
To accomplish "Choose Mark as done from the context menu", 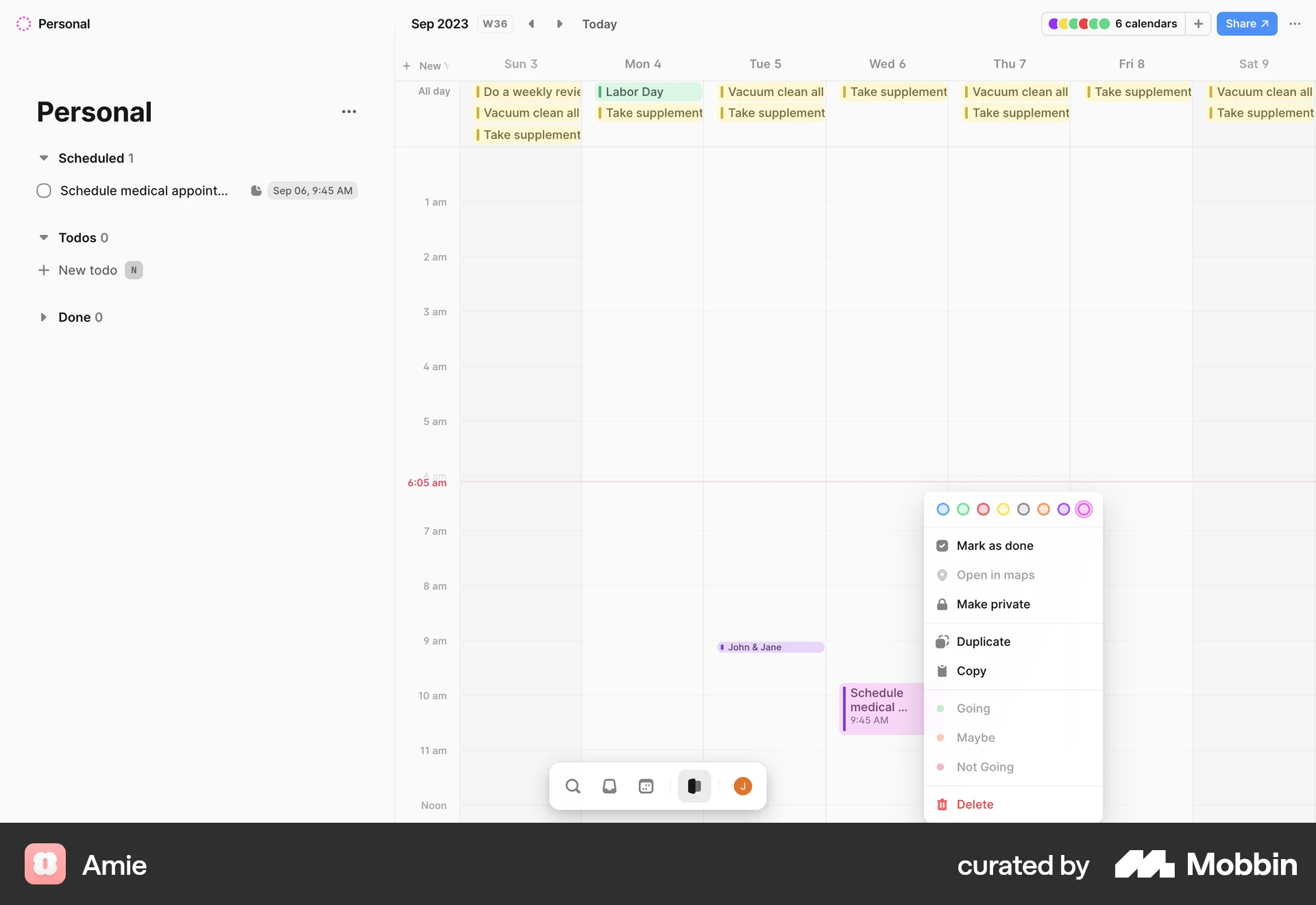I will 995,546.
